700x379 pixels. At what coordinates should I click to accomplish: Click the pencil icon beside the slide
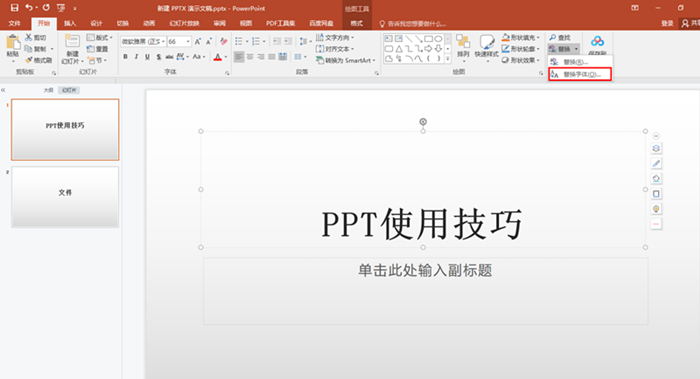point(656,163)
